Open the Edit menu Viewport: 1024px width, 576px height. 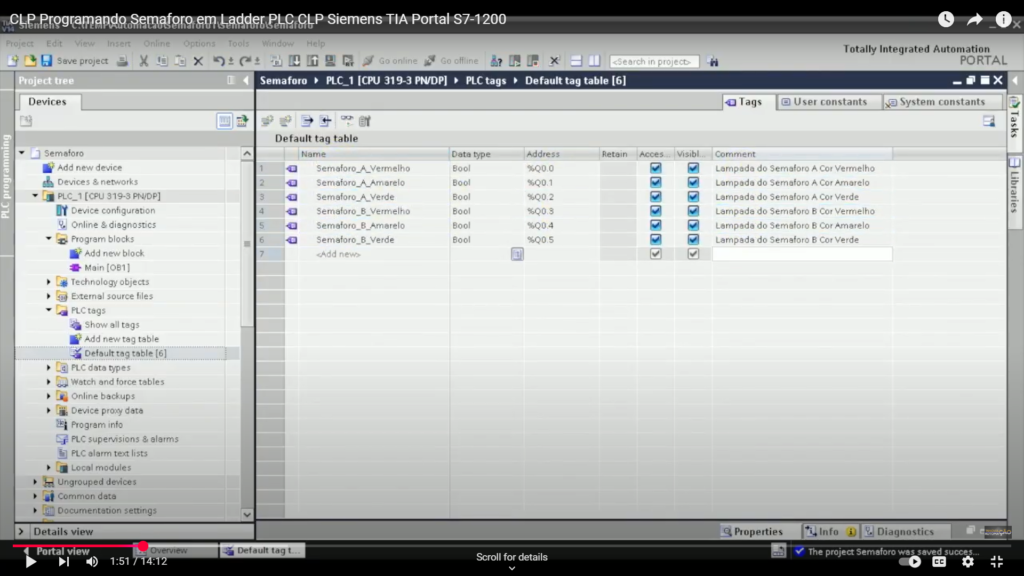(54, 43)
